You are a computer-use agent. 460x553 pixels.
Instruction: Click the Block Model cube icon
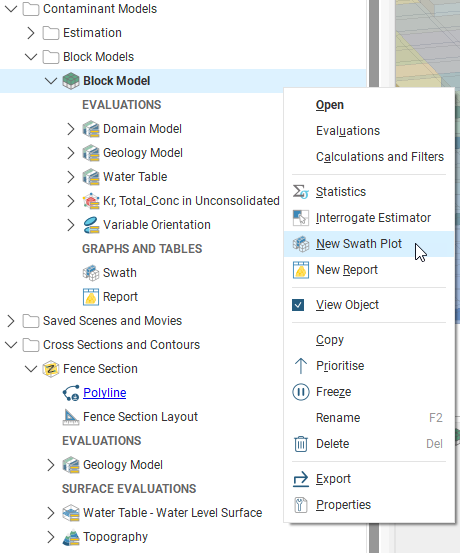click(x=71, y=81)
